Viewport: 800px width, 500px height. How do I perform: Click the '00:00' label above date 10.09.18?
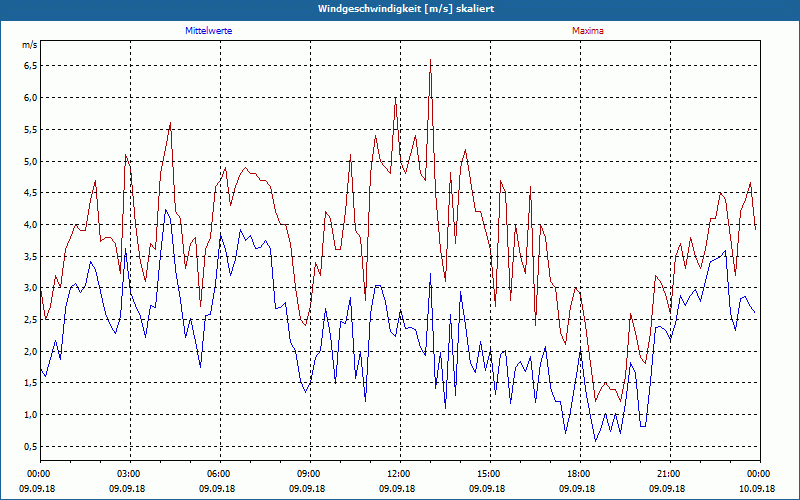click(x=760, y=474)
